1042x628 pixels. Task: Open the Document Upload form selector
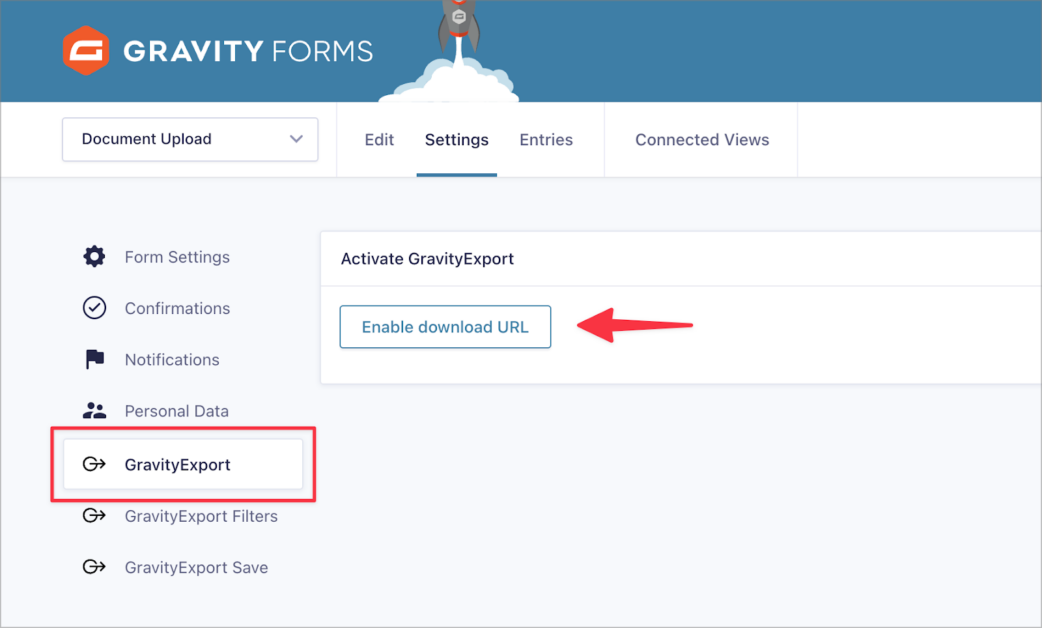point(190,139)
